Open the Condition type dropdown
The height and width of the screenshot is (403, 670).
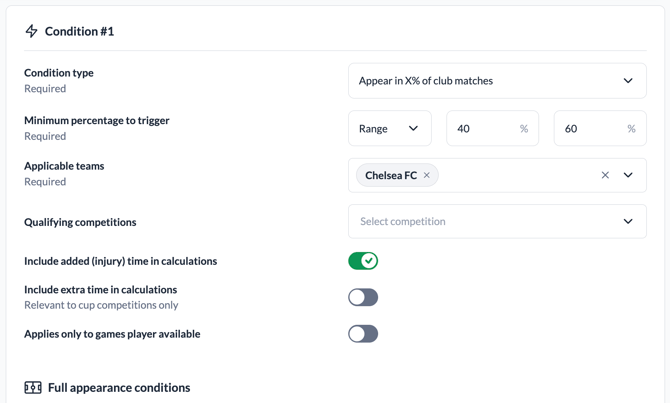coord(496,81)
